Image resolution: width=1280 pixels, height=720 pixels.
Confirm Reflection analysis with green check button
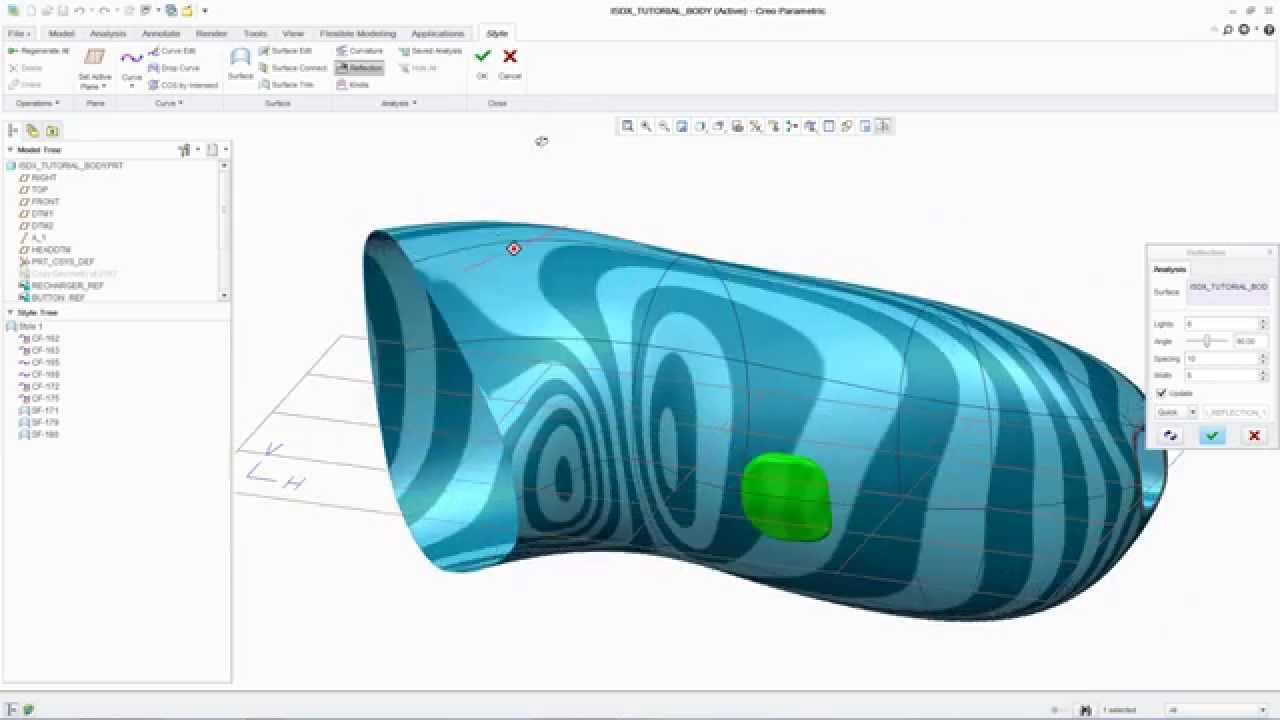click(1212, 435)
